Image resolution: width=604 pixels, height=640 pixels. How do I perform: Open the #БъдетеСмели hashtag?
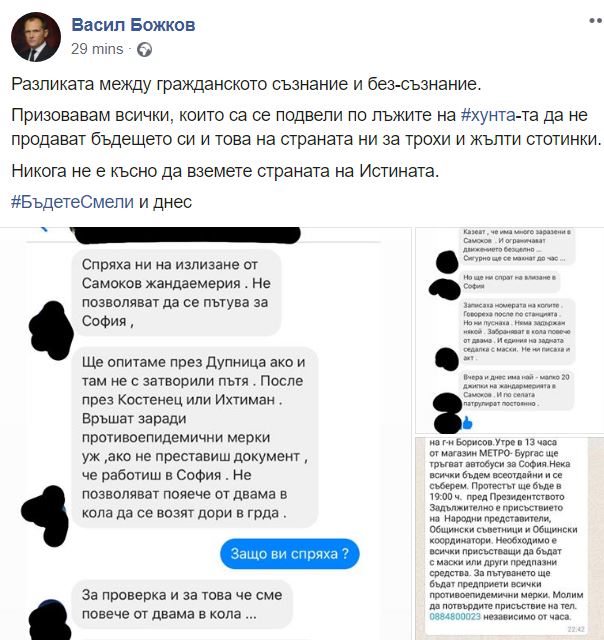click(x=72, y=202)
